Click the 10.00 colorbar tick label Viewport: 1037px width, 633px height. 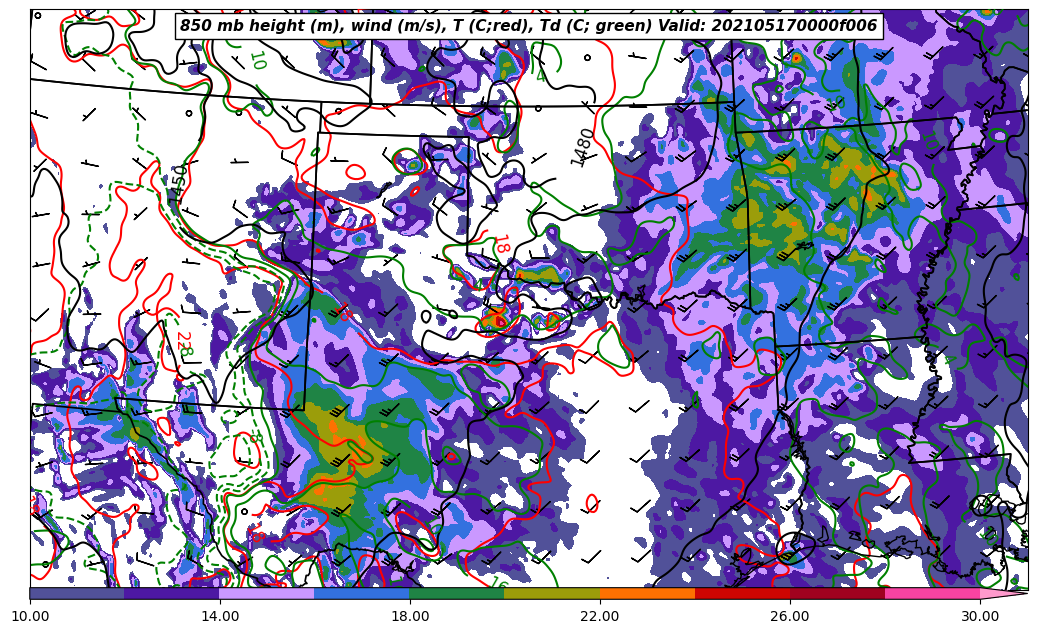click(30, 616)
